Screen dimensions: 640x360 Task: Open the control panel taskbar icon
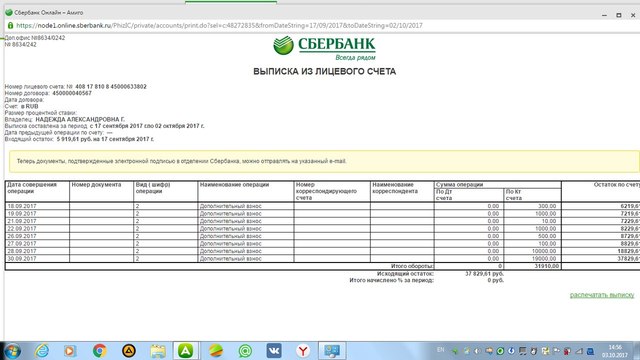pyautogui.click(x=332, y=351)
